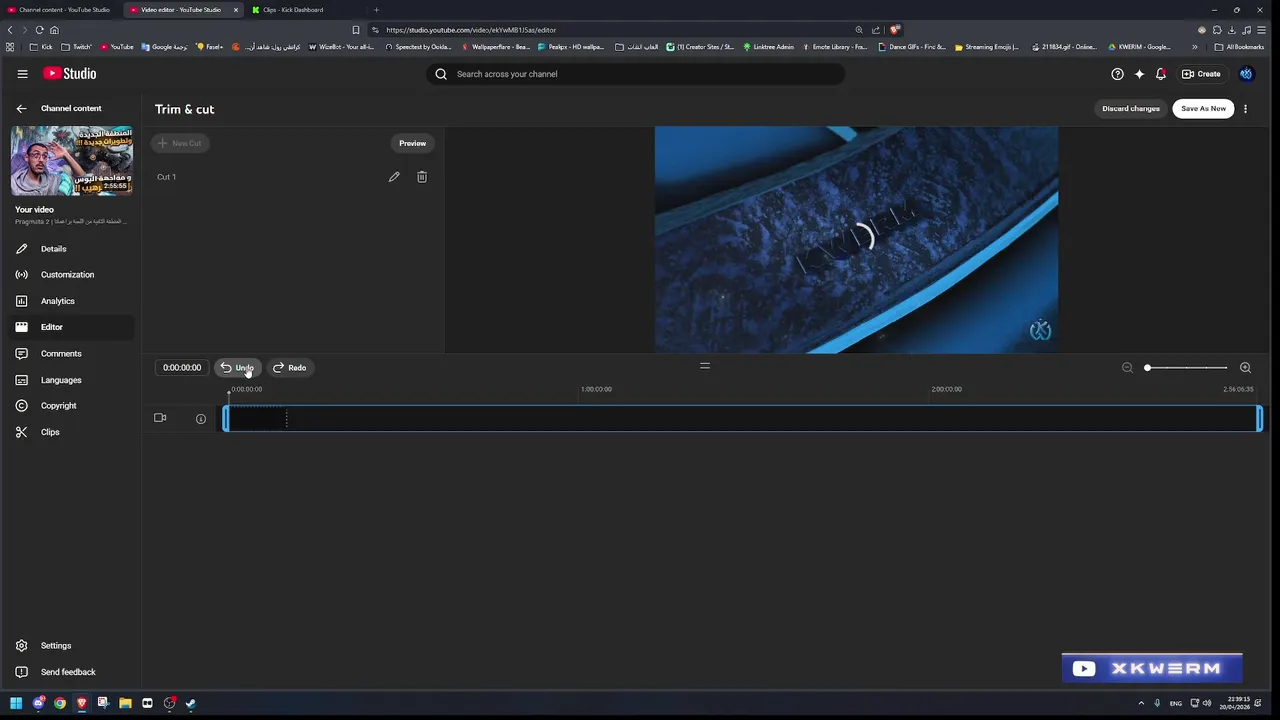
Task: Open Customization in the sidebar
Action: (x=70, y=275)
